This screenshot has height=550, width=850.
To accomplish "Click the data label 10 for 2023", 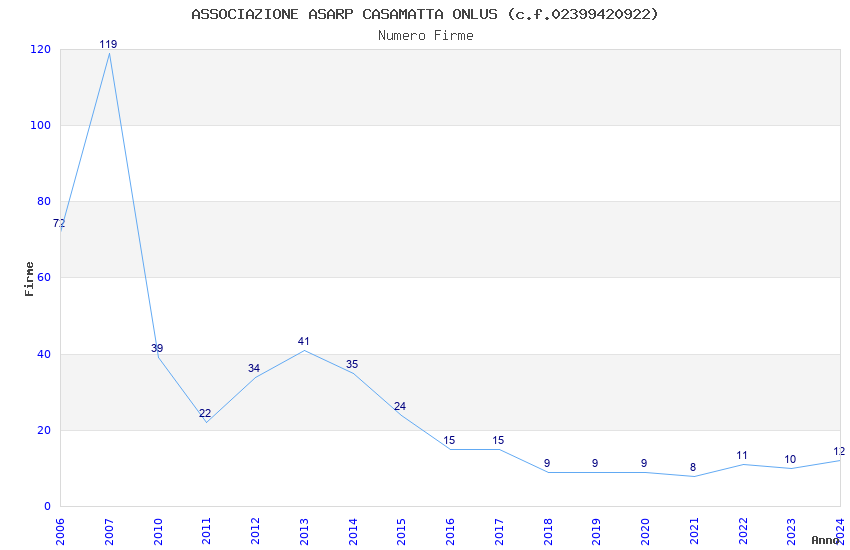I will coord(790,460).
